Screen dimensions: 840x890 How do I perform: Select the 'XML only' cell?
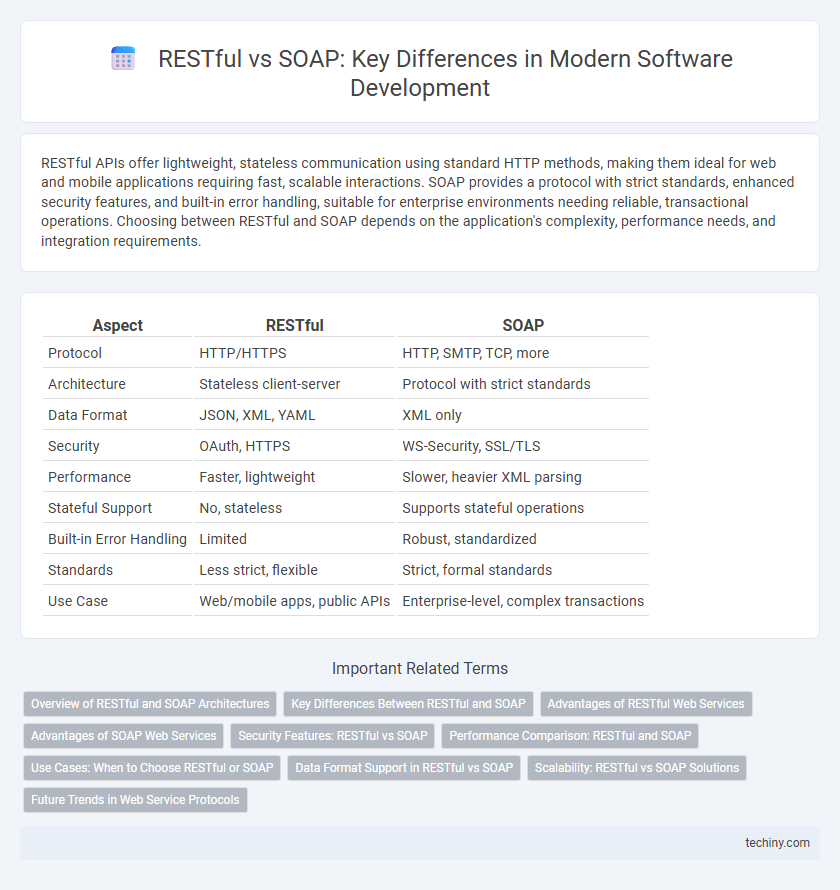click(x=523, y=415)
